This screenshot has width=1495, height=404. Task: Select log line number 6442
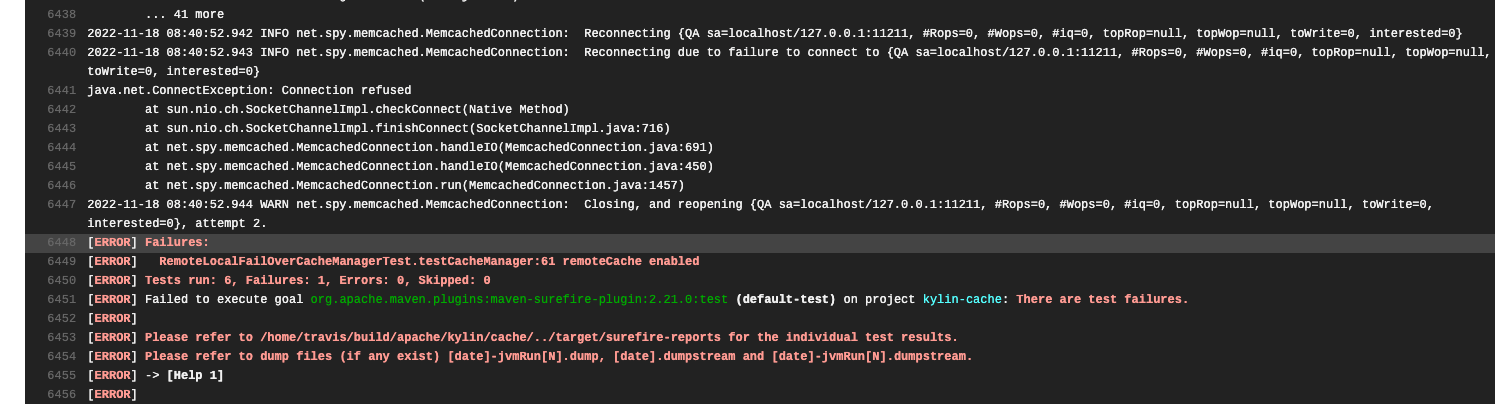pyautogui.click(x=61, y=110)
